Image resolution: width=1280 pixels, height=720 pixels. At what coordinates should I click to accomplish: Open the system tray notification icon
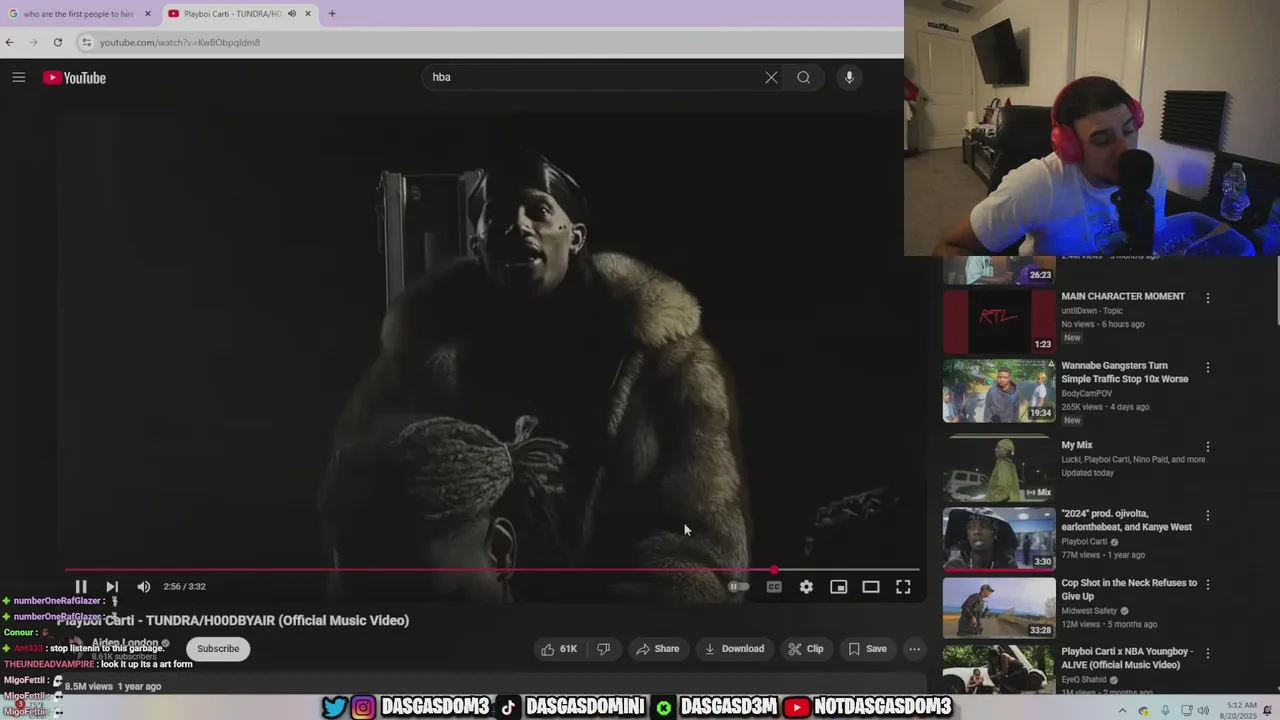pos(1267,711)
